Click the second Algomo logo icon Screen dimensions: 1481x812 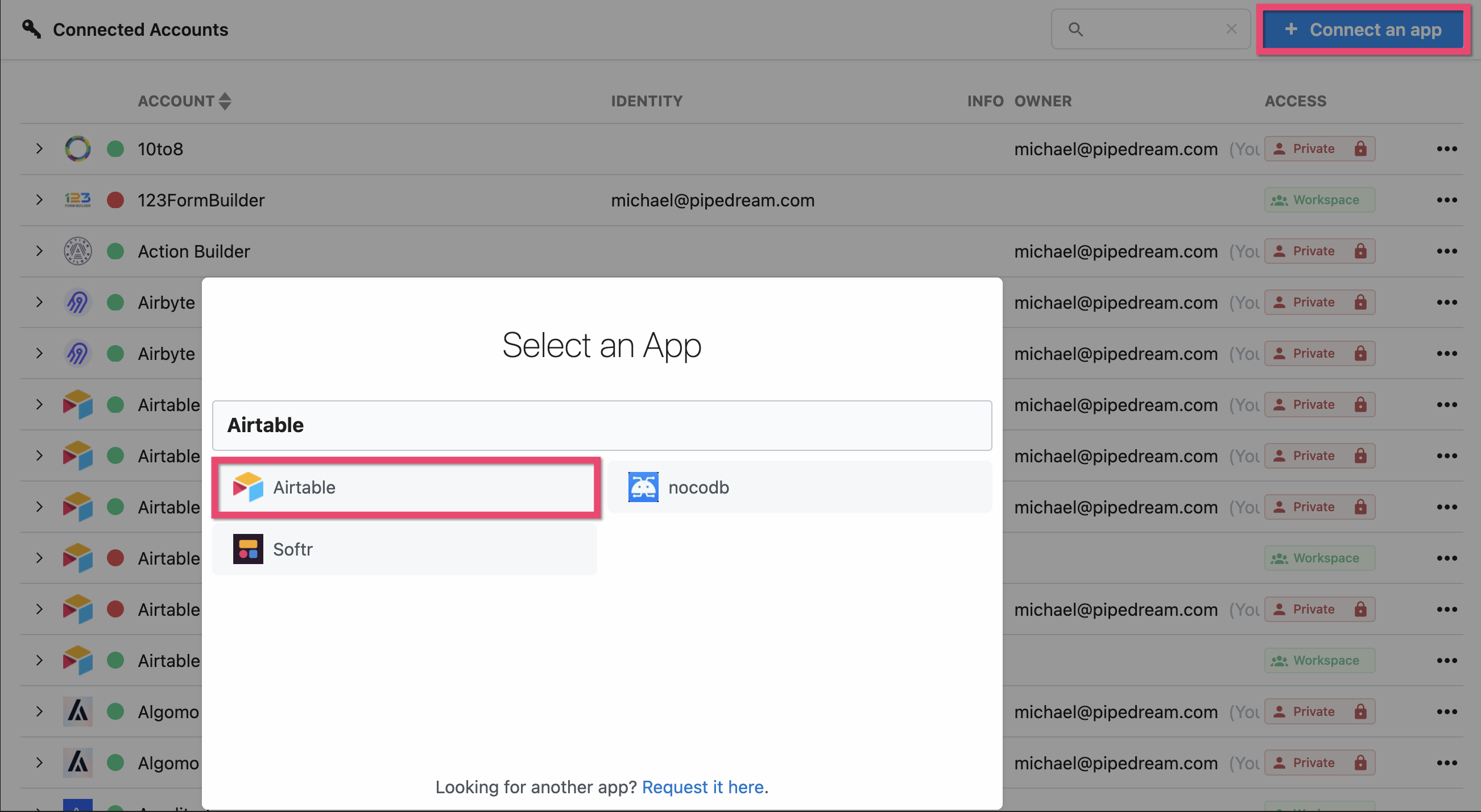77,763
